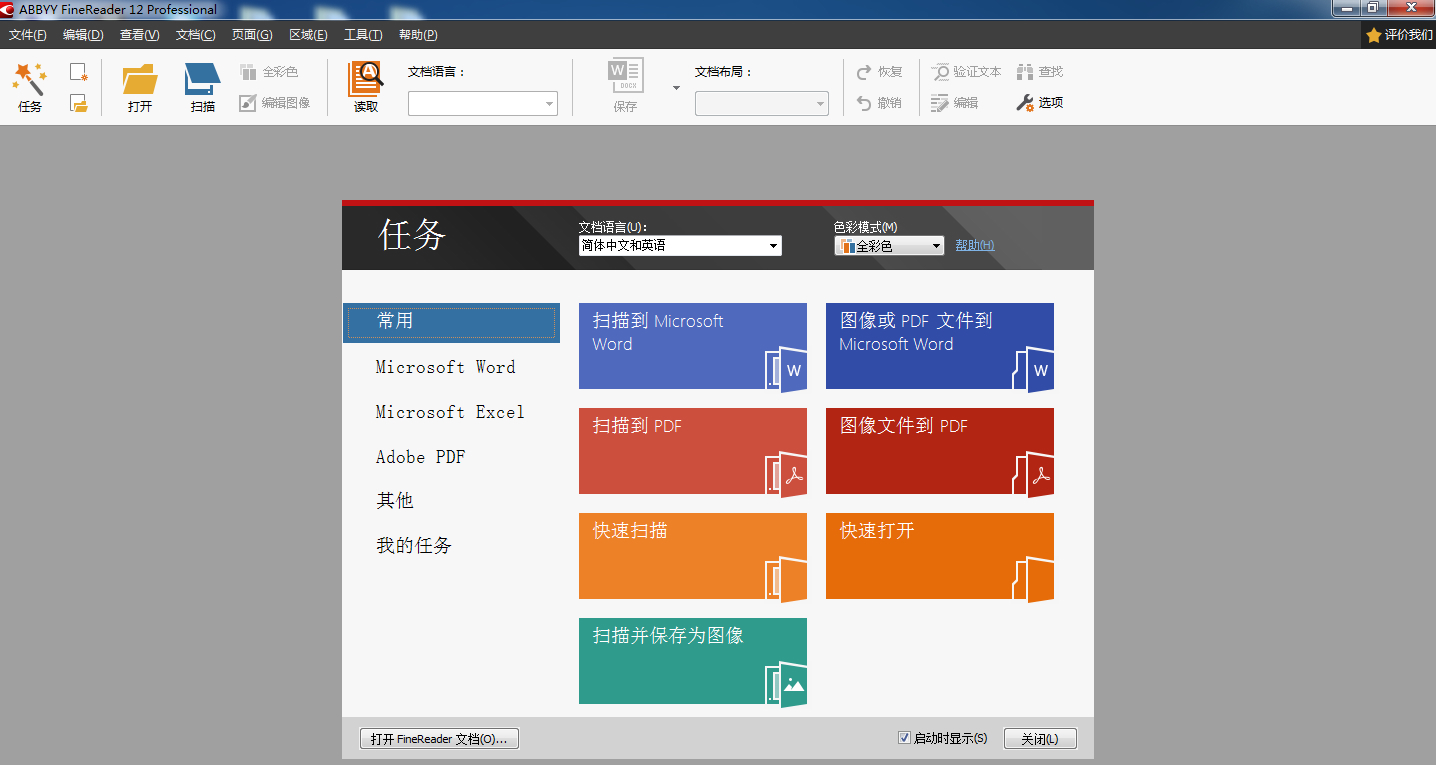This screenshot has height=765, width=1436.
Task: Select the 常用 task category
Action: [451, 323]
